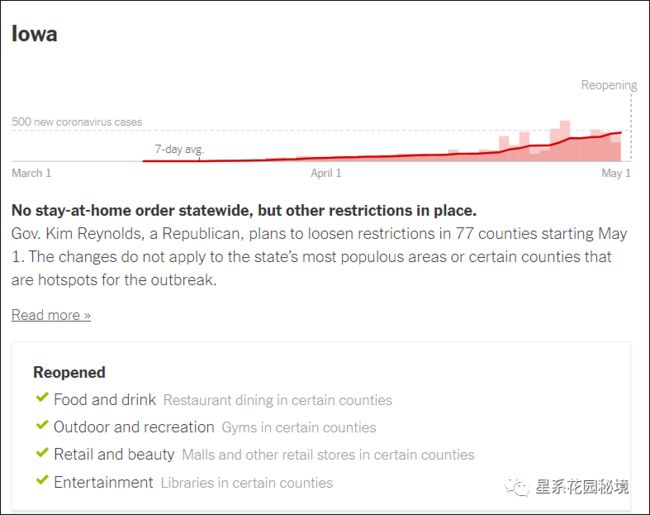Click the May 1 axis label
The width and height of the screenshot is (650, 515).
click(x=616, y=173)
